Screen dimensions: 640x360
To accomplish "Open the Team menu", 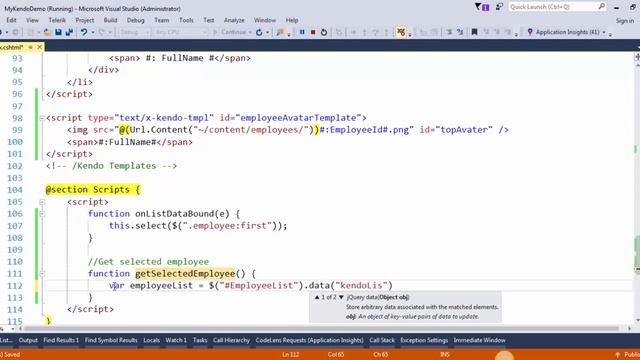I will tap(162, 20).
